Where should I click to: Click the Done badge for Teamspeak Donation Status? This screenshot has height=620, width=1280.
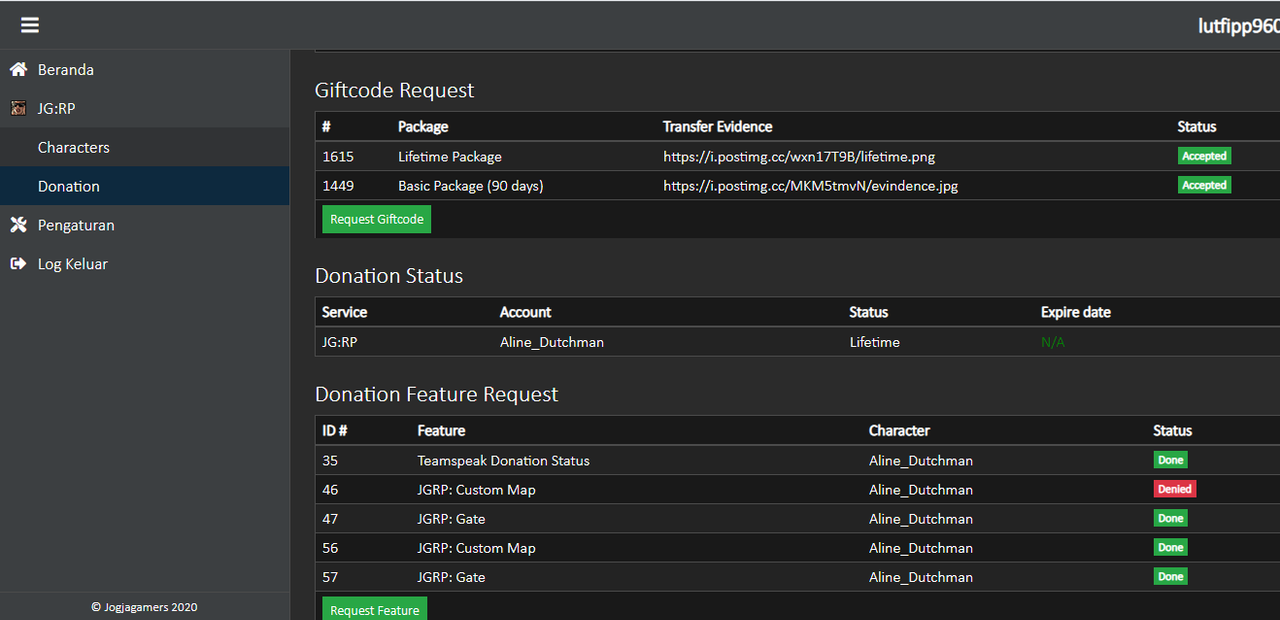point(1170,460)
